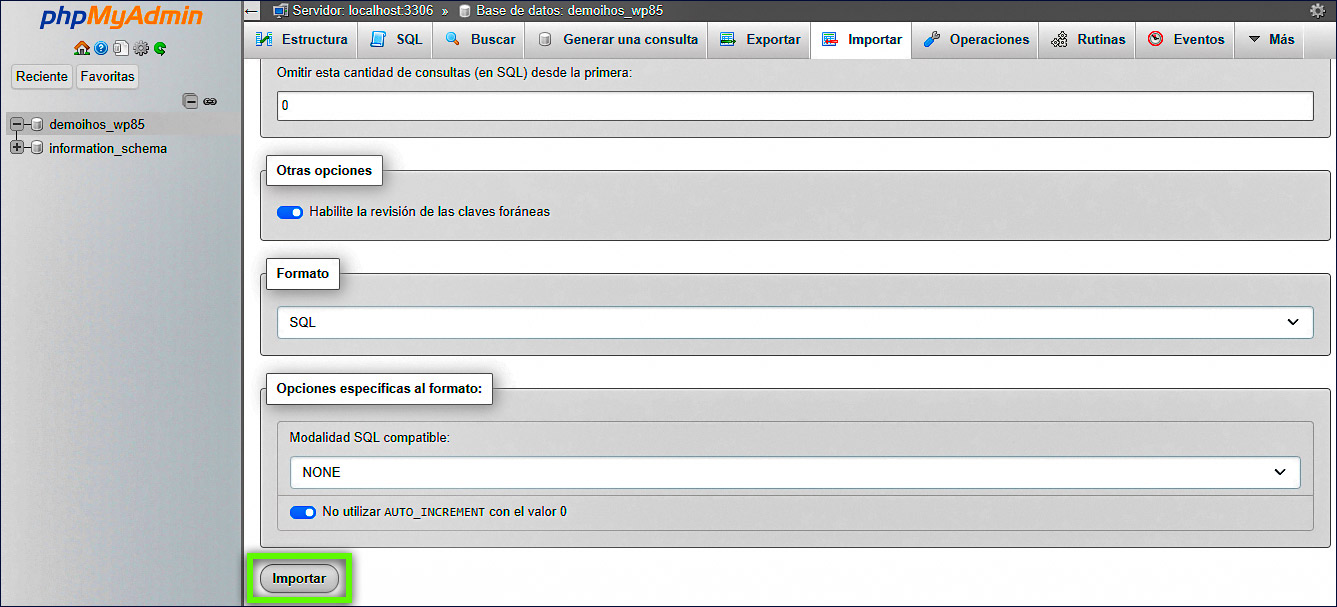Click the skip queries count input field
The height and width of the screenshot is (607, 1337).
[795, 105]
